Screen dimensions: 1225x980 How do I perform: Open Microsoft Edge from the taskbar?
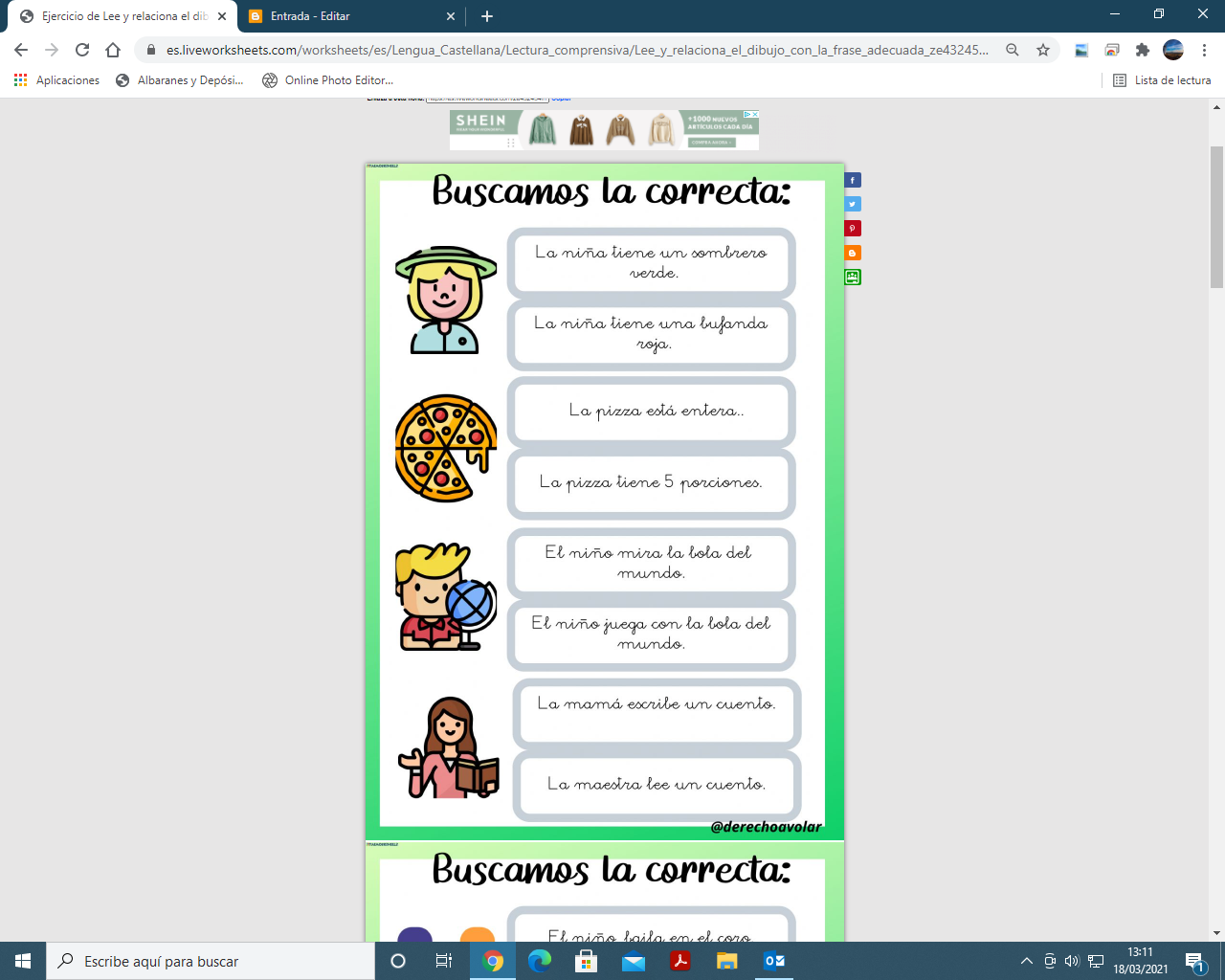point(540,961)
